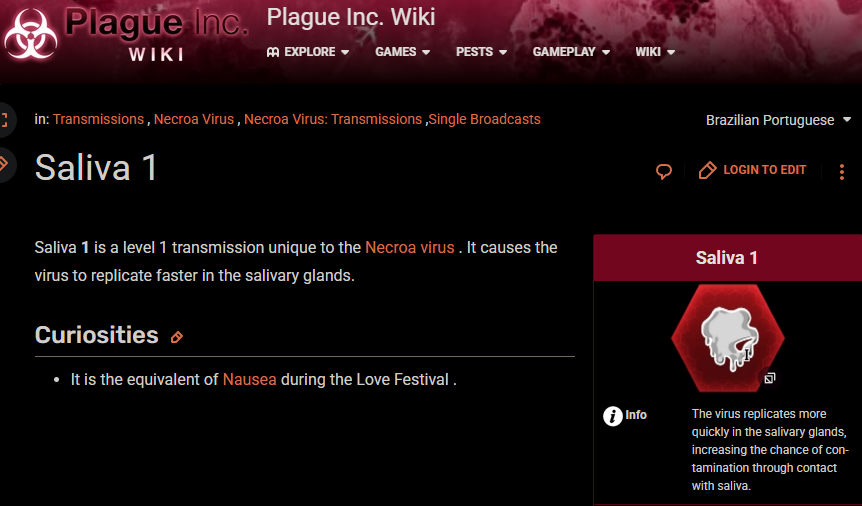862x506 pixels.
Task: Click the expand icon below the hexagon image
Action: pyautogui.click(x=770, y=378)
